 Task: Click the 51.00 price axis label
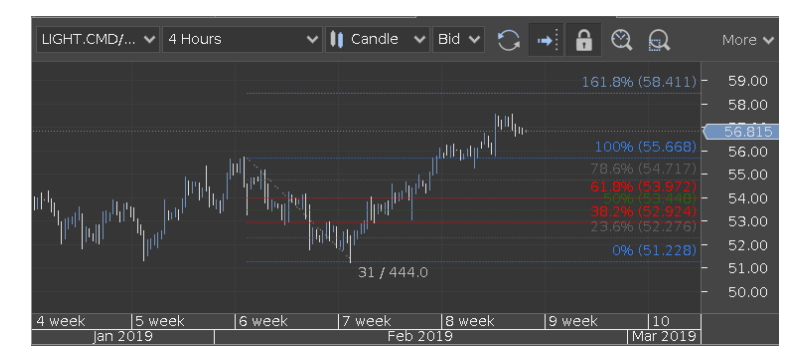pyautogui.click(x=748, y=268)
